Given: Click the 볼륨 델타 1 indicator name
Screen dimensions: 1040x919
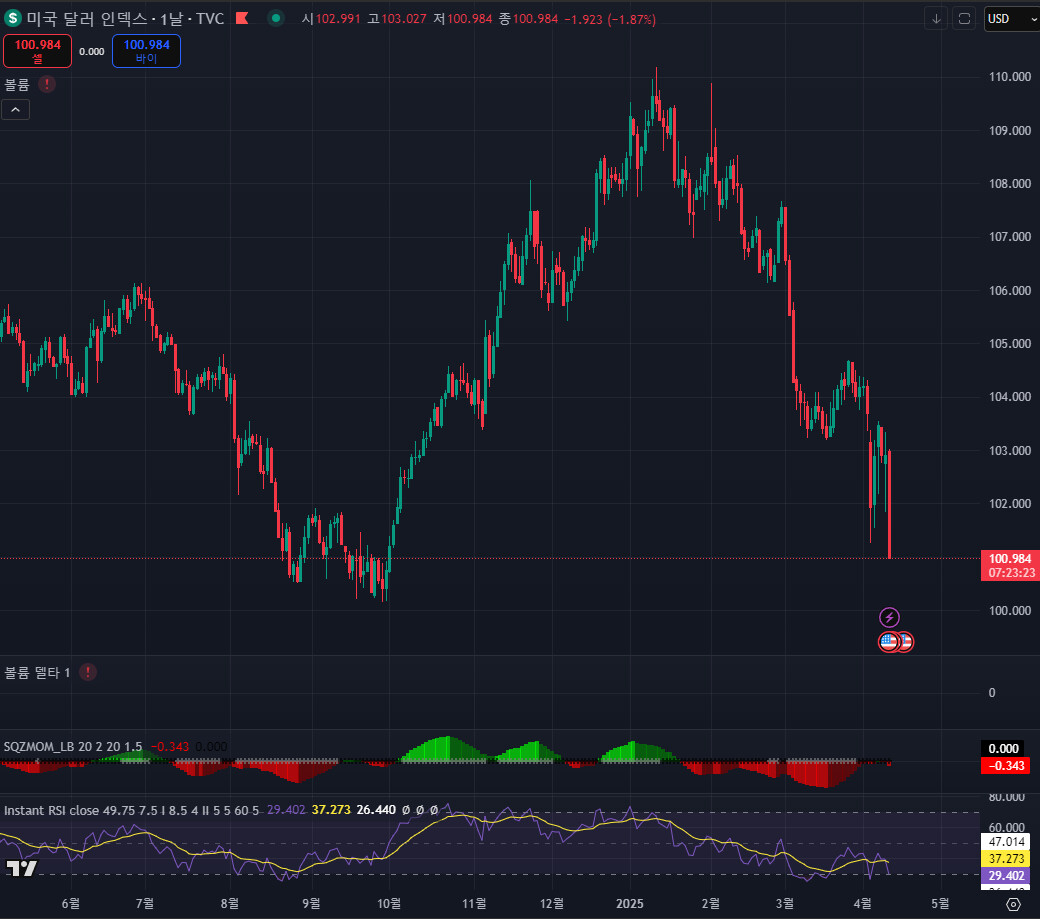Looking at the screenshot, I should (x=37, y=672).
